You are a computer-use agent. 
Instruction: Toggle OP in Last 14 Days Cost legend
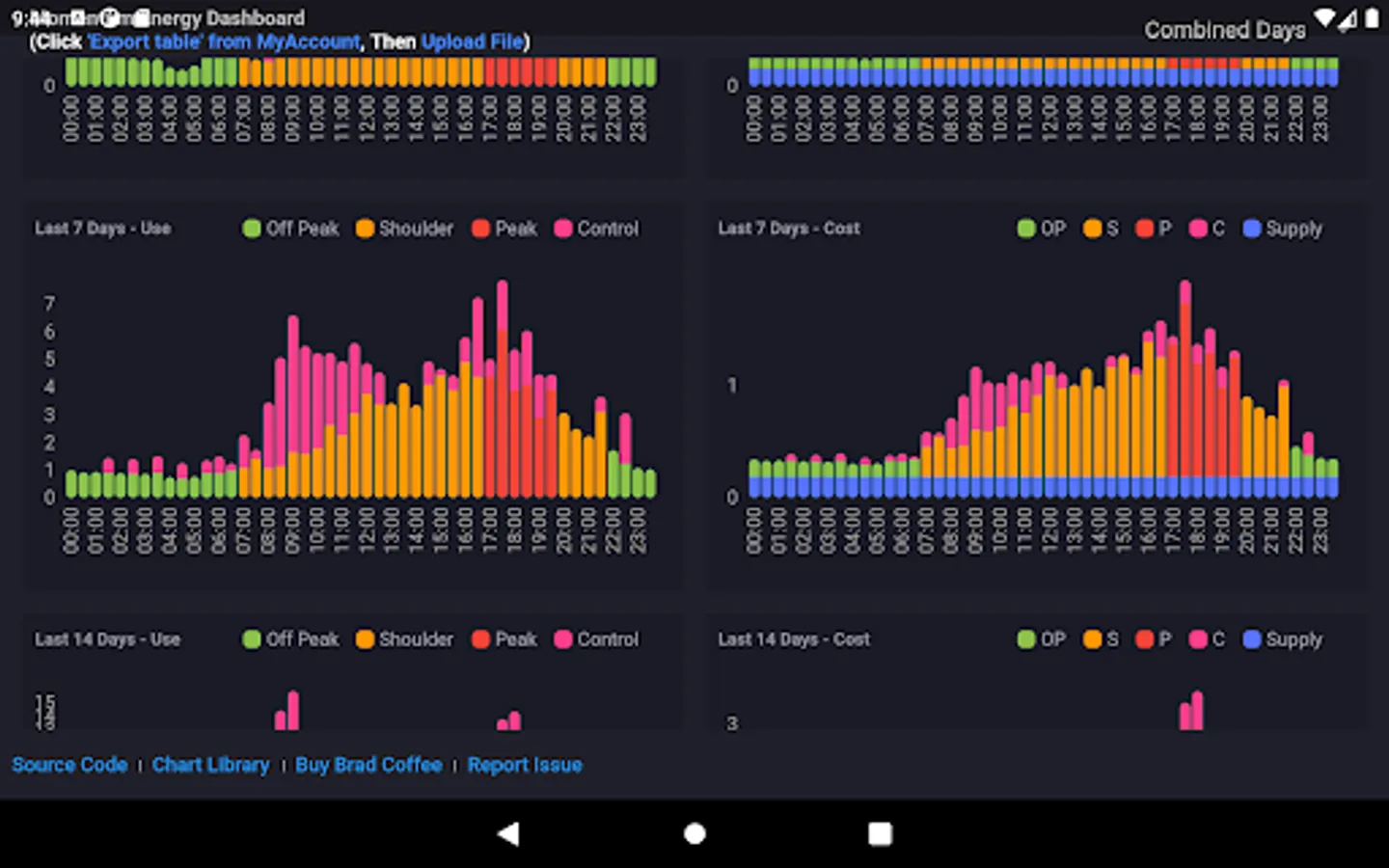pos(1042,639)
